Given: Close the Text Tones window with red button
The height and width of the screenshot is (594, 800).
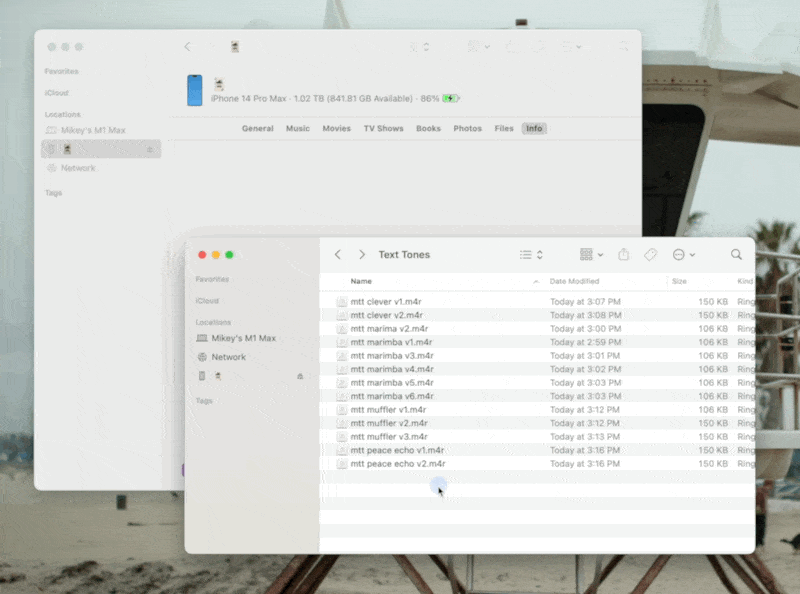Looking at the screenshot, I should [202, 255].
